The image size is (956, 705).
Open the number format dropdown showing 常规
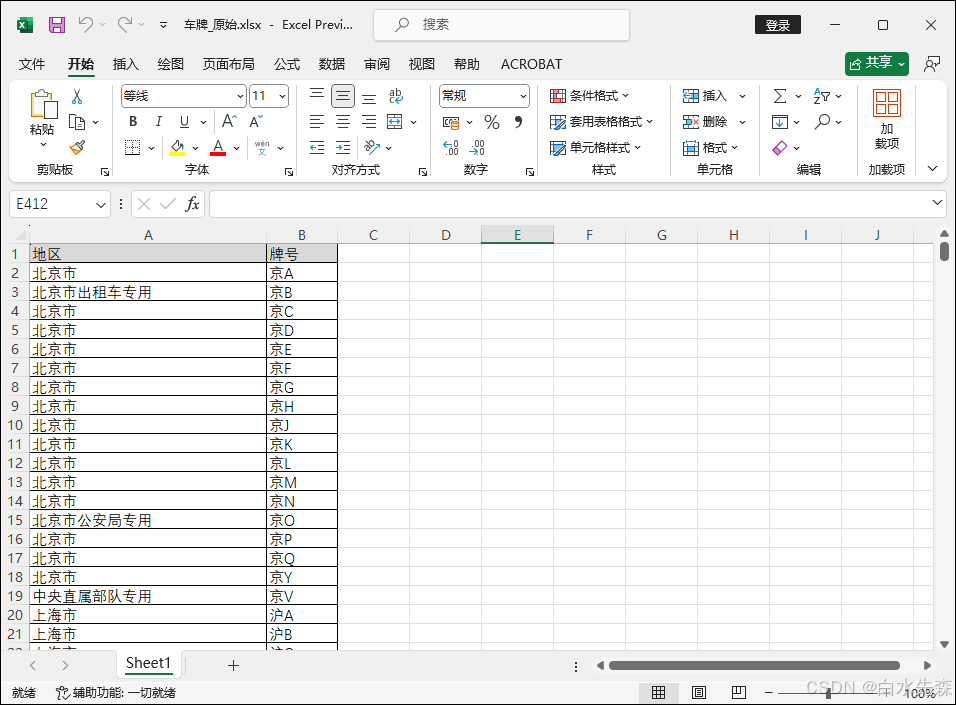(523, 96)
